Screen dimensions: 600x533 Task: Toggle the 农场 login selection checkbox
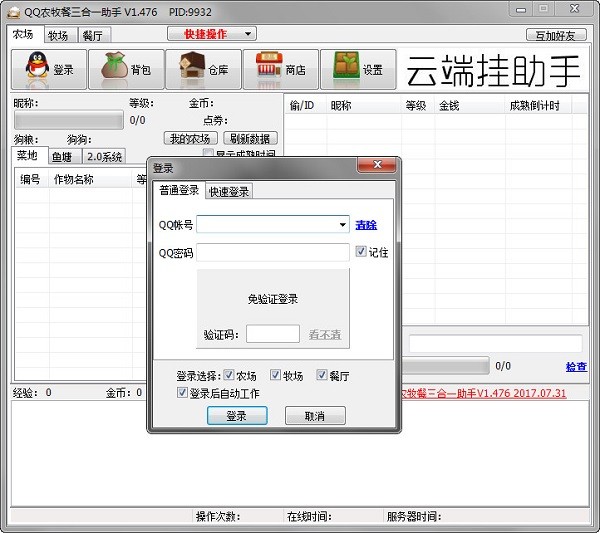coord(229,375)
